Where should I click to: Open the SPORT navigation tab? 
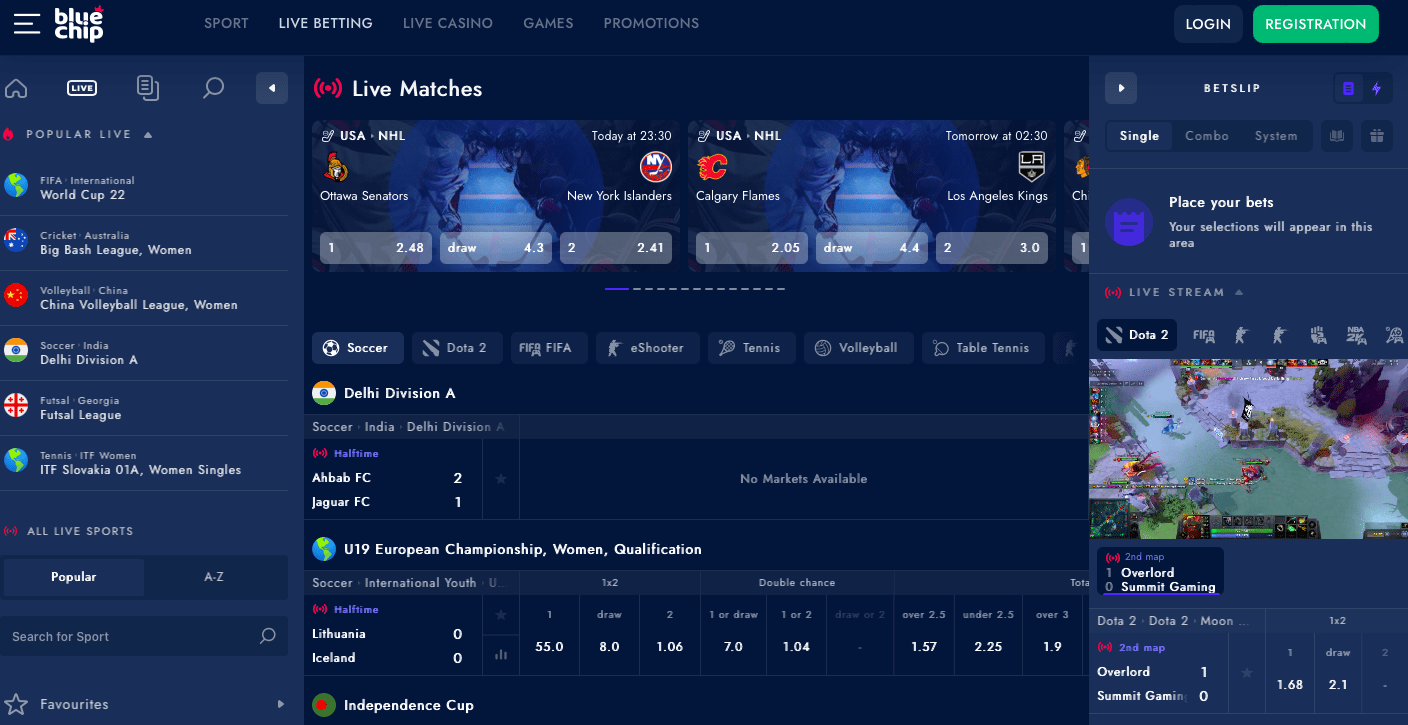pyautogui.click(x=226, y=23)
